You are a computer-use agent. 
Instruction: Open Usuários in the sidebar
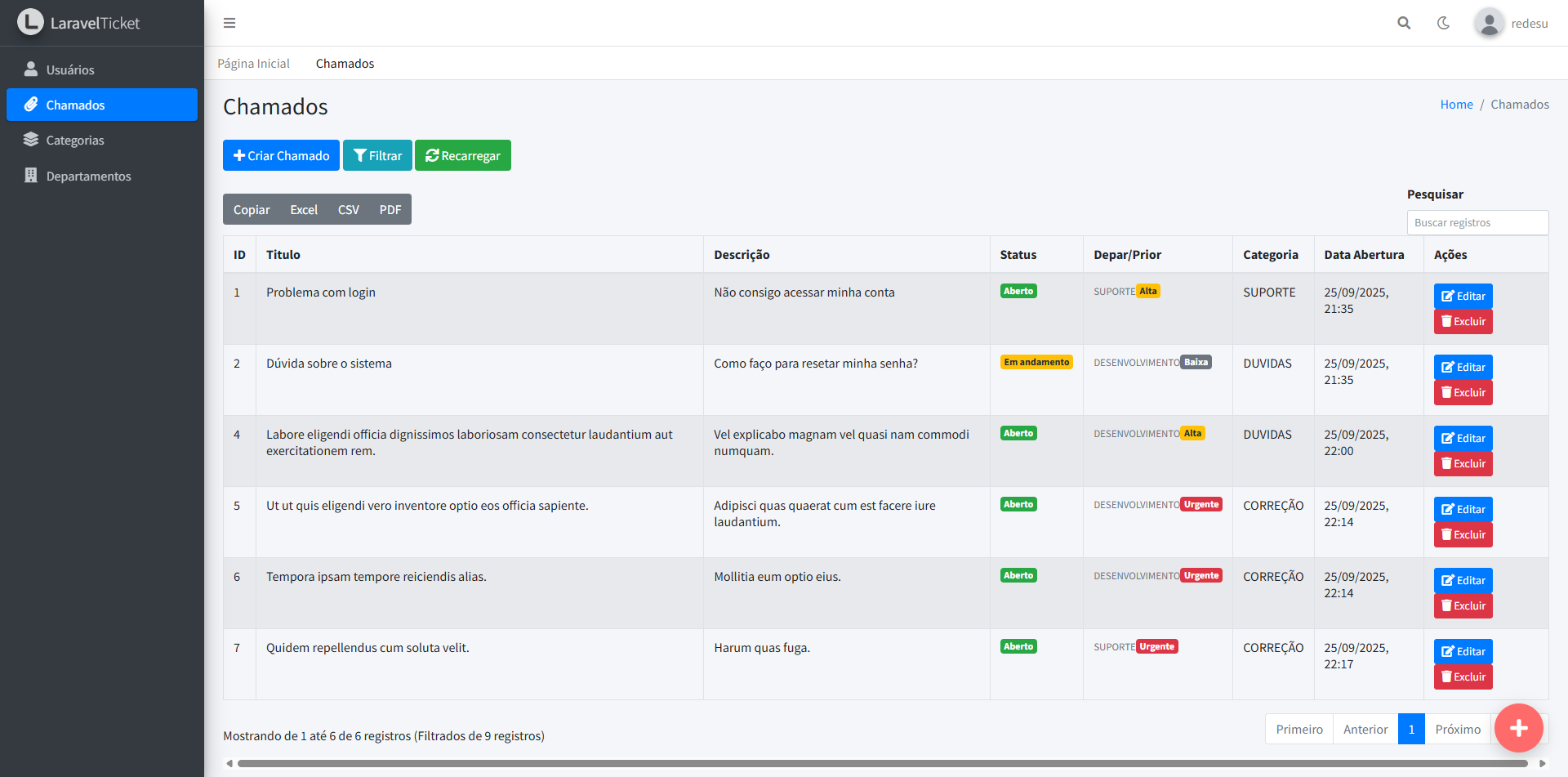tap(70, 69)
